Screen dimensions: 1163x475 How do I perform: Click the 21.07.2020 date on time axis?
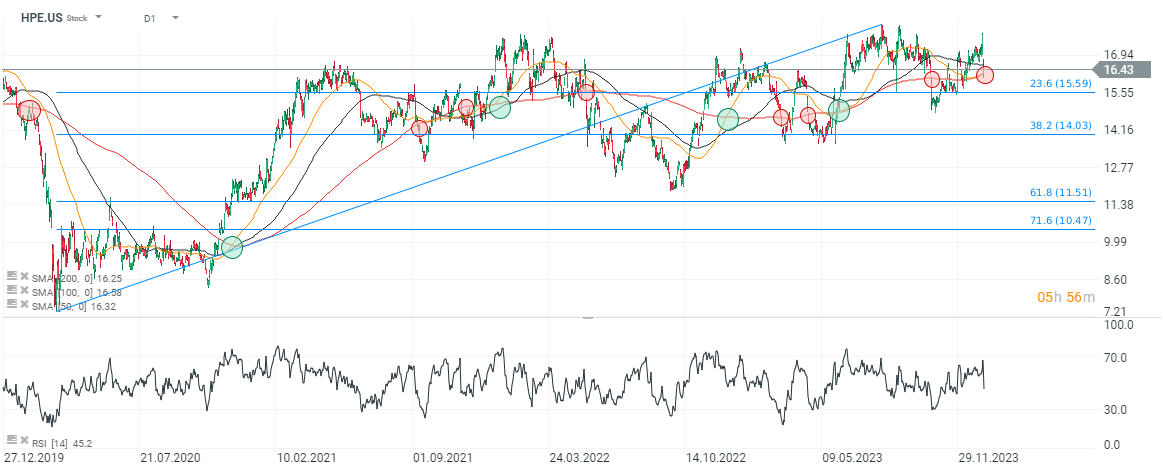[x=170, y=458]
